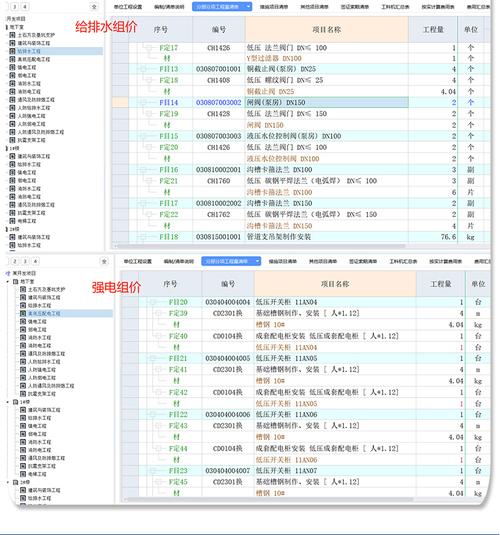Viewport: 500px width, 535px height.
Task: Select 通风及防排烟工程 under 1#楼 in lower tree
Action: click(x=46, y=458)
